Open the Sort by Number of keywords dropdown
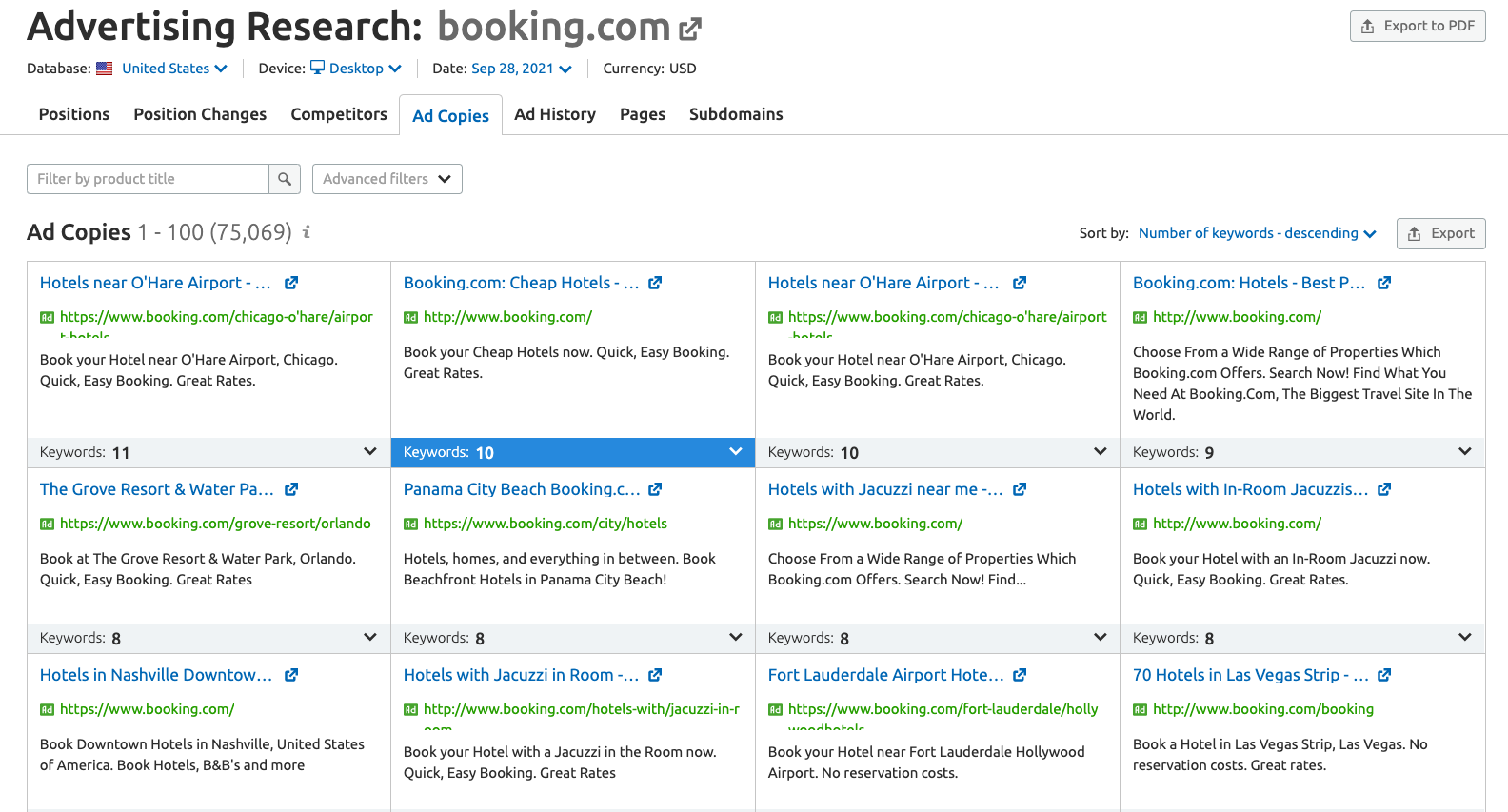 (x=1257, y=233)
